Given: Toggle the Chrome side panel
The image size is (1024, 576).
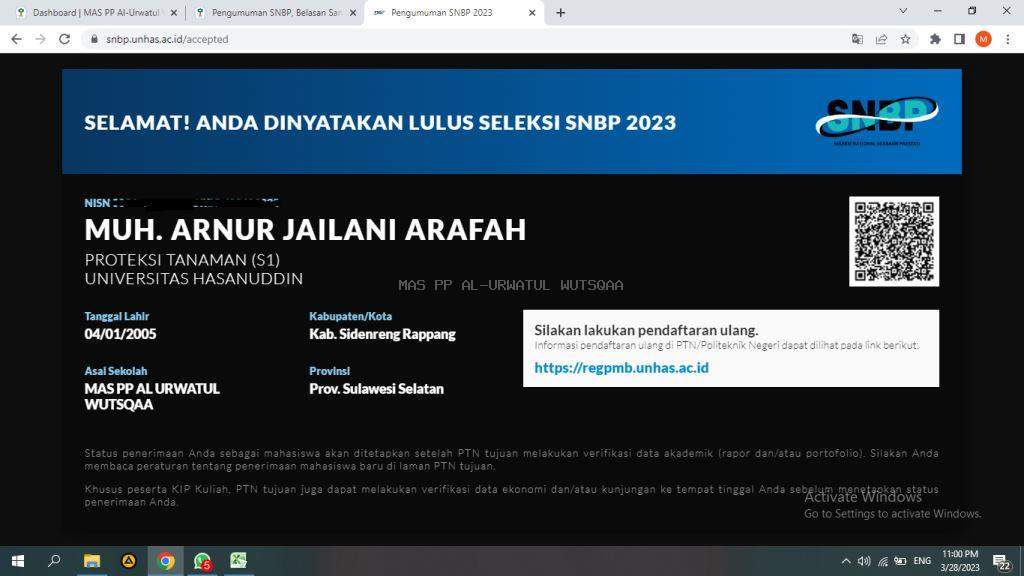Looking at the screenshot, I should coord(959,39).
